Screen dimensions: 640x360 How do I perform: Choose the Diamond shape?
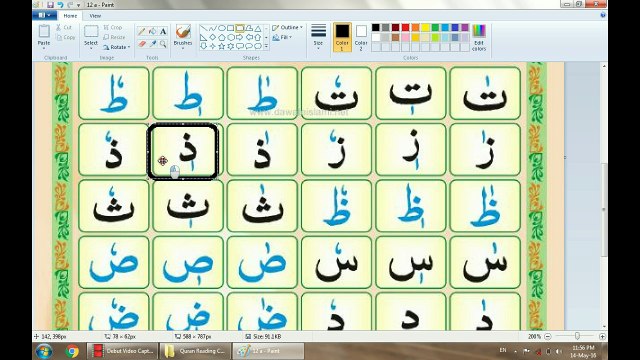[x=213, y=38]
